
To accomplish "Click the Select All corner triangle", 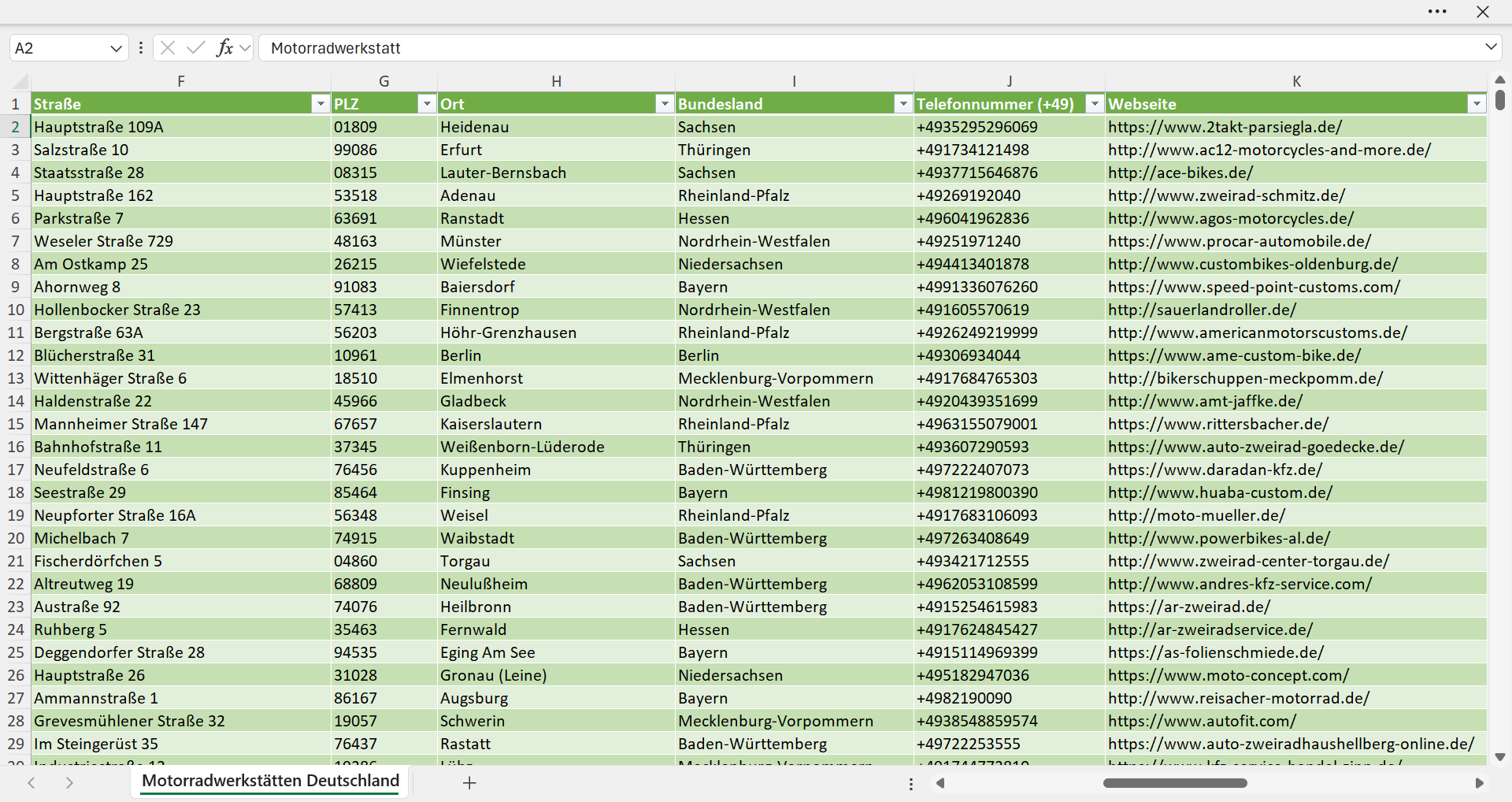I will 20,82.
